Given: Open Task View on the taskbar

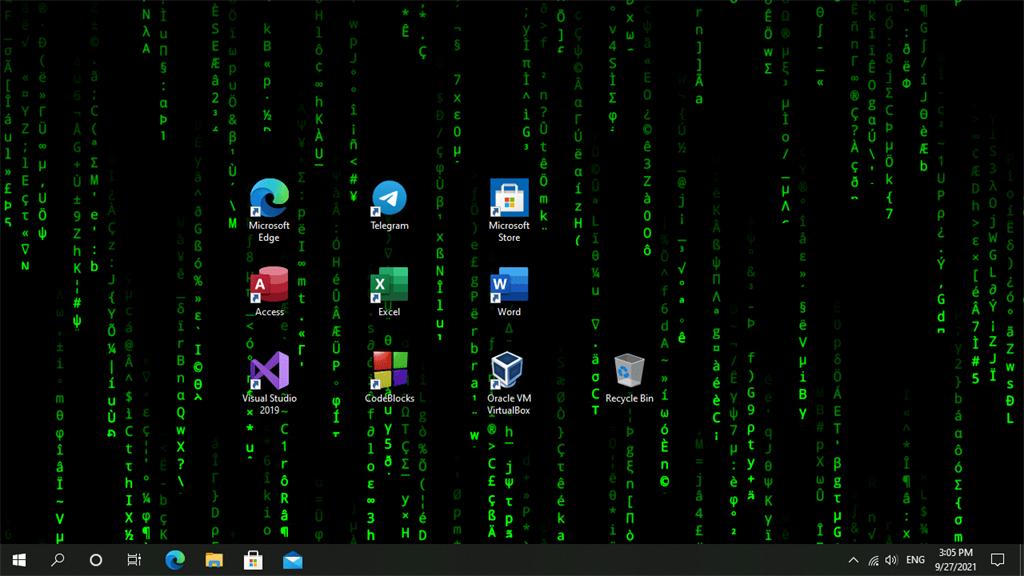Looking at the screenshot, I should coord(135,560).
